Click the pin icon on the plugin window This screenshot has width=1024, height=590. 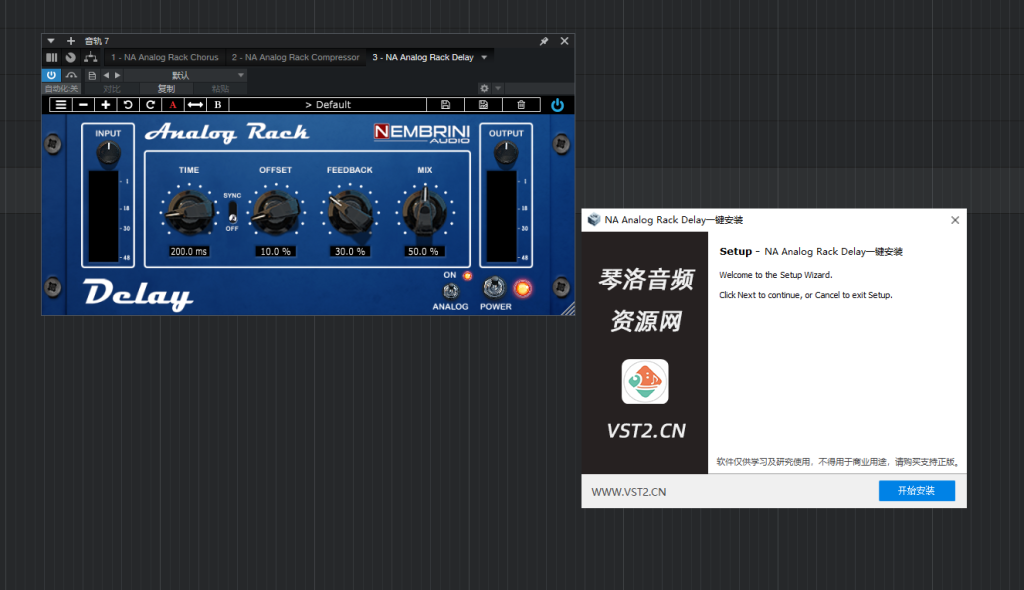coord(544,41)
